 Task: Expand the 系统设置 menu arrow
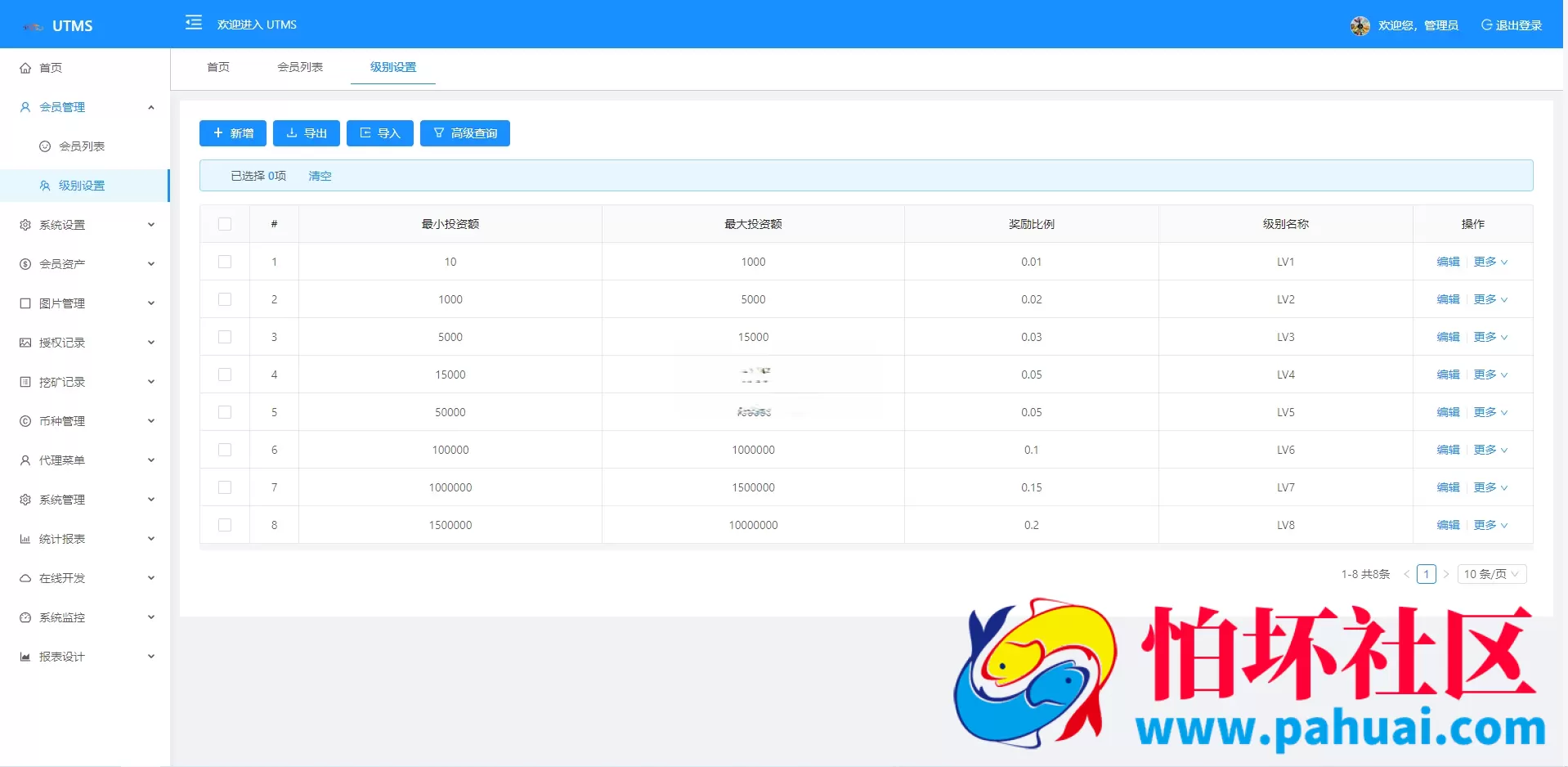(x=151, y=225)
